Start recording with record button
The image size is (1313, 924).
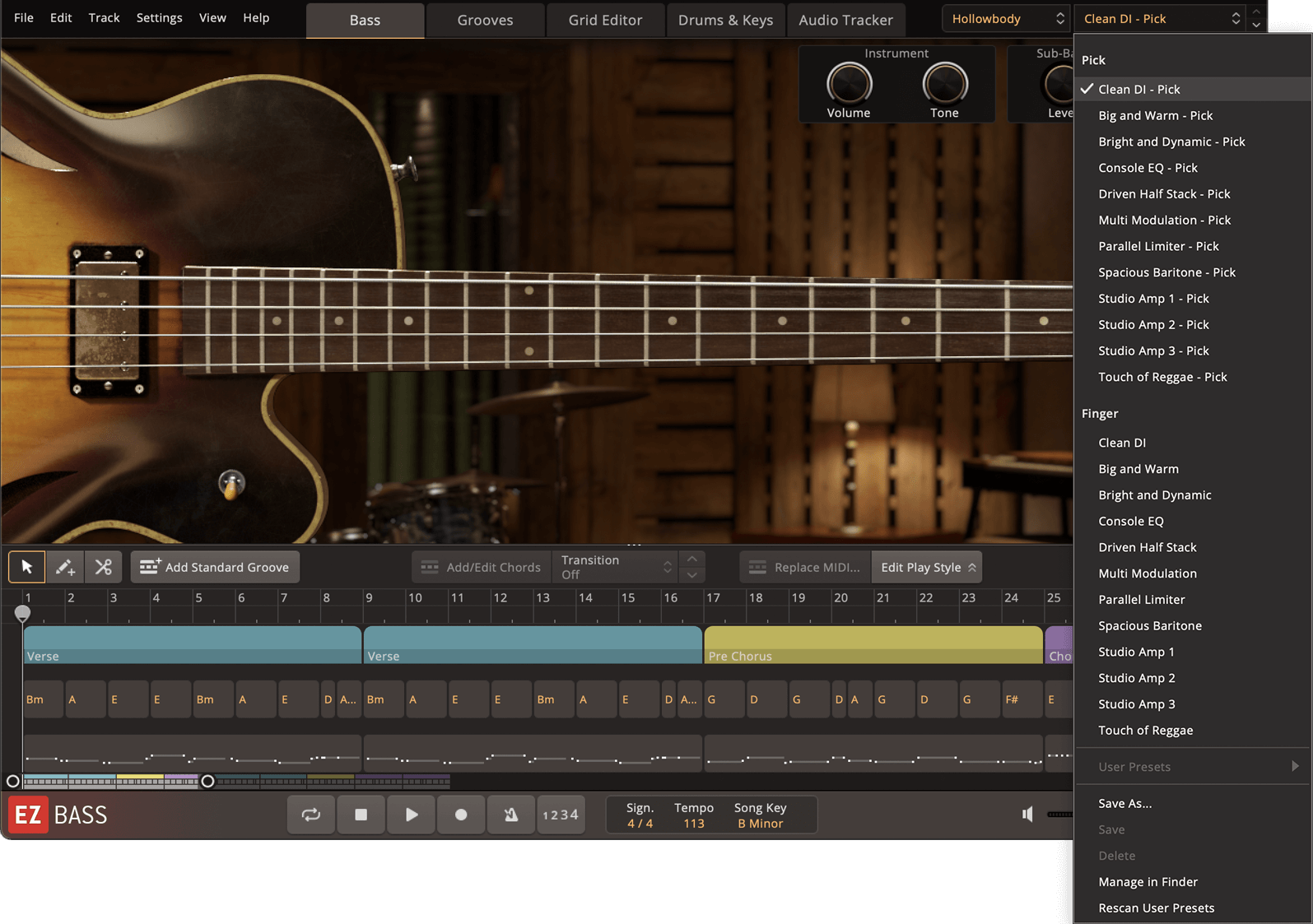[x=461, y=815]
